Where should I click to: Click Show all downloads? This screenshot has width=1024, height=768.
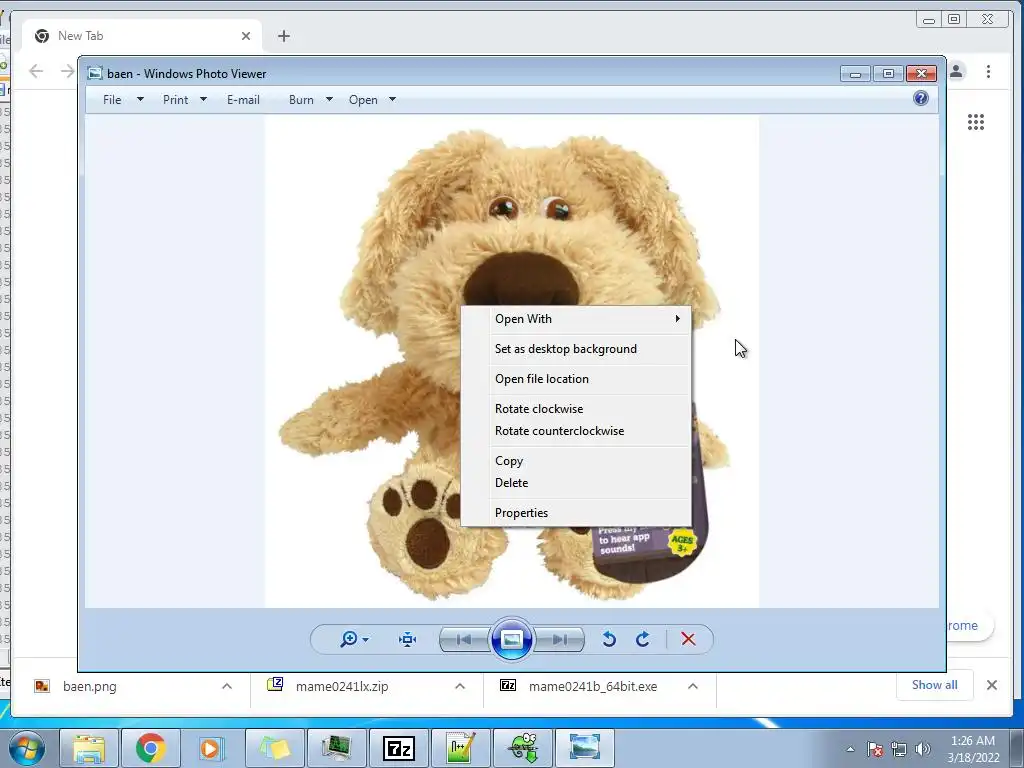click(x=935, y=685)
